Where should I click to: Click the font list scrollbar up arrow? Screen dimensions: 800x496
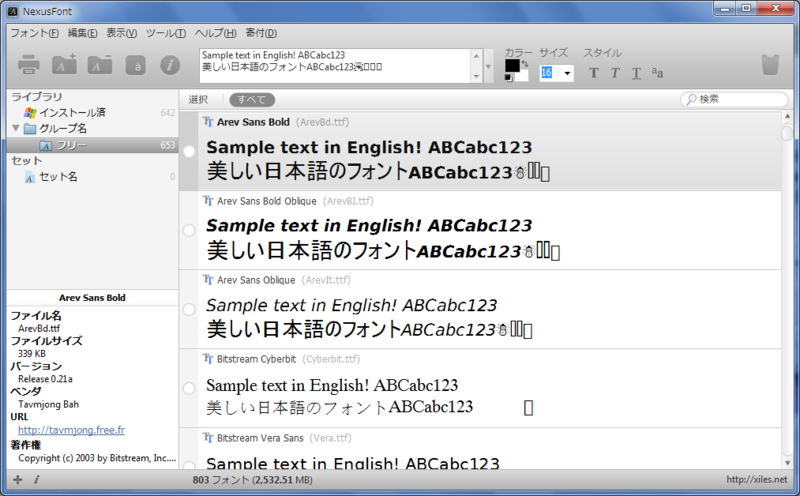click(x=788, y=116)
